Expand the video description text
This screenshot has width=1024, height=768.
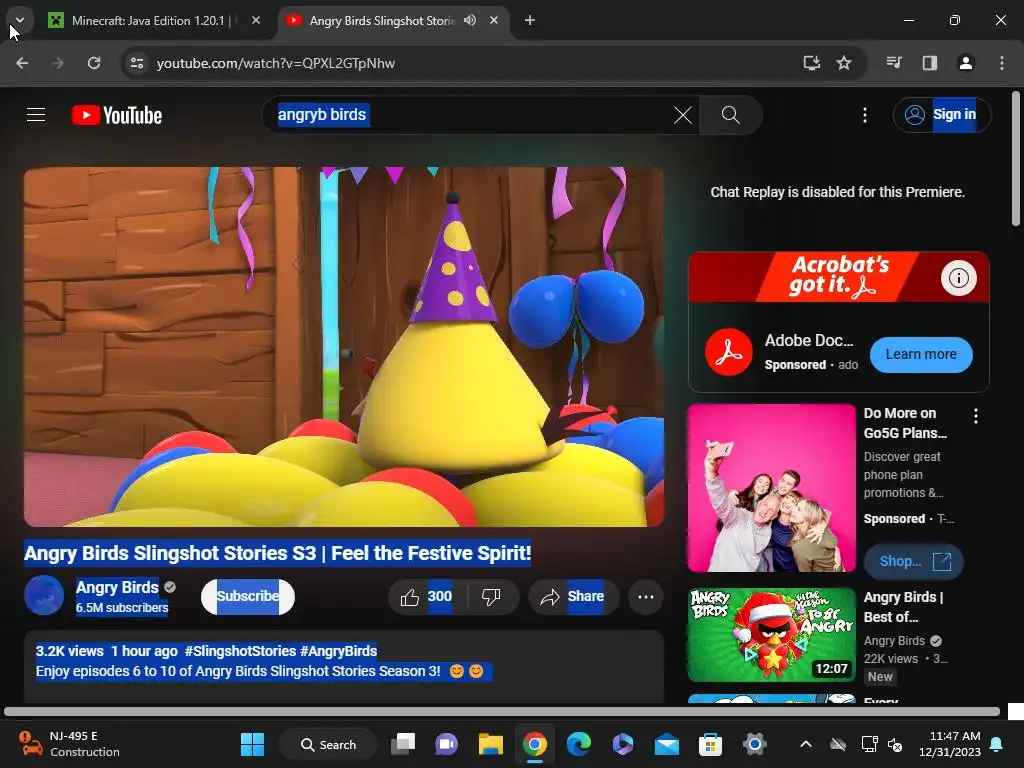(x=344, y=667)
